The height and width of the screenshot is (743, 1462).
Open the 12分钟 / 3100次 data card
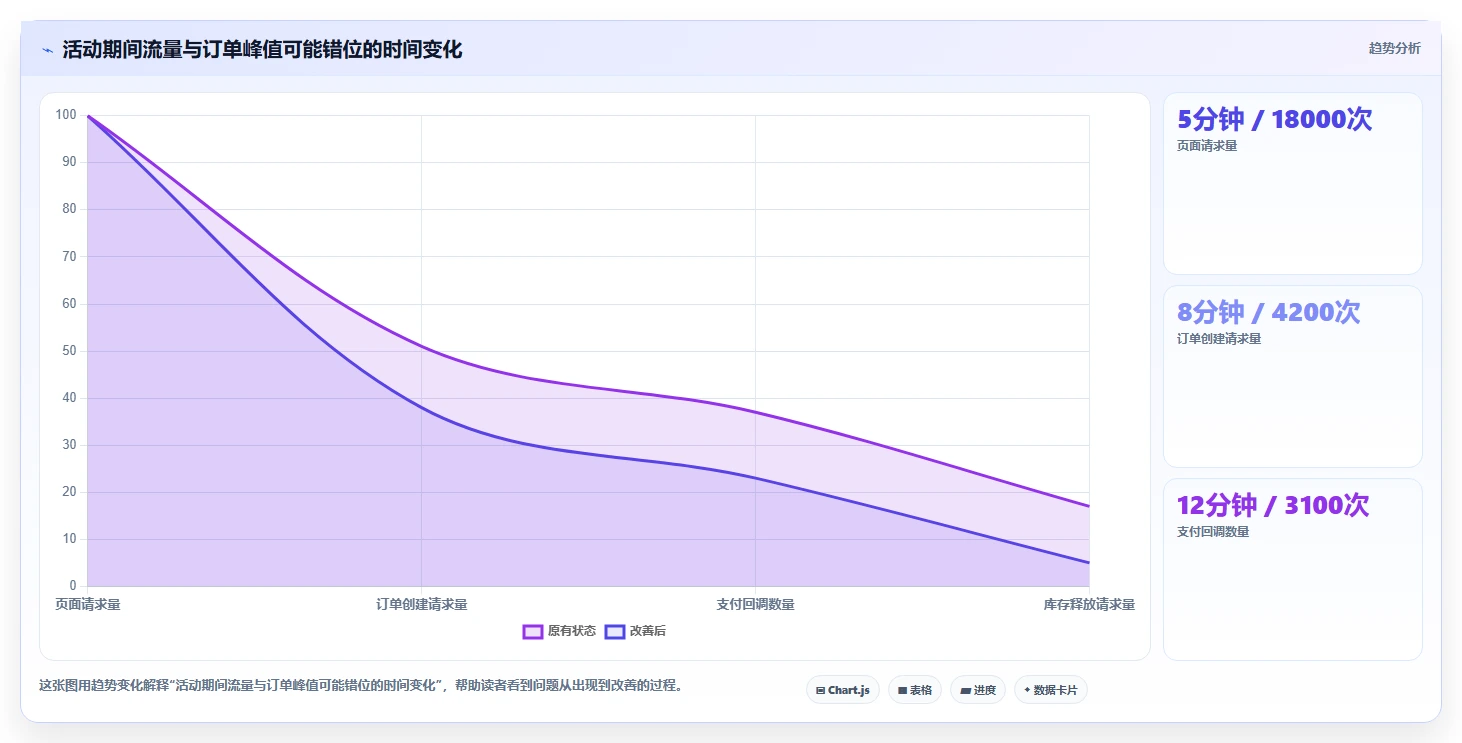[1293, 569]
